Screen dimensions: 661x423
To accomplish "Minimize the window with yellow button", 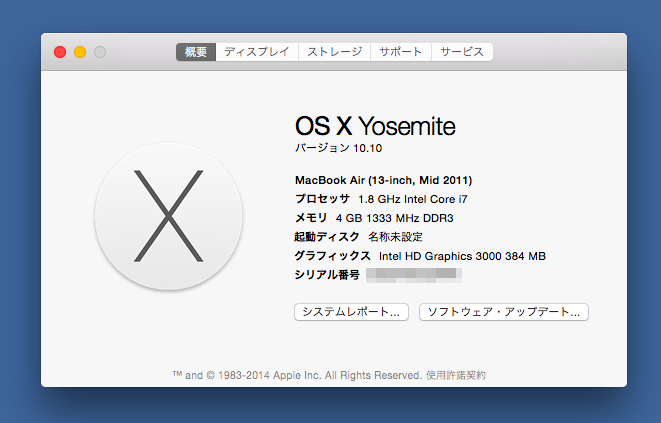I will click(x=80, y=52).
